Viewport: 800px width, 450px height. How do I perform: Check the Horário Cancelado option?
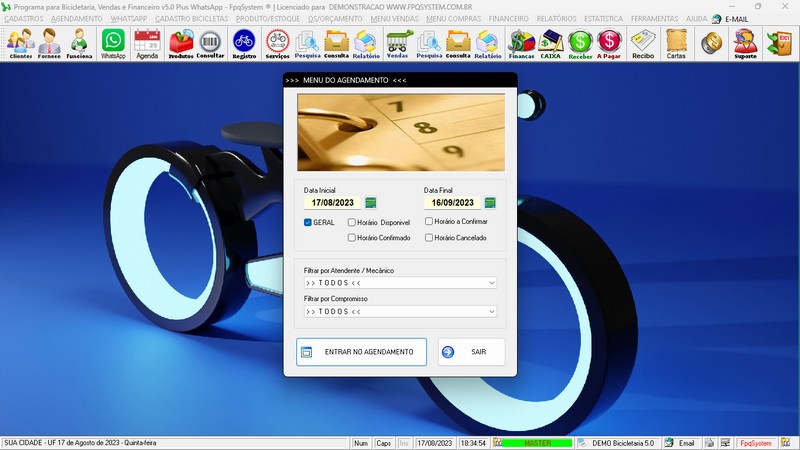429,238
